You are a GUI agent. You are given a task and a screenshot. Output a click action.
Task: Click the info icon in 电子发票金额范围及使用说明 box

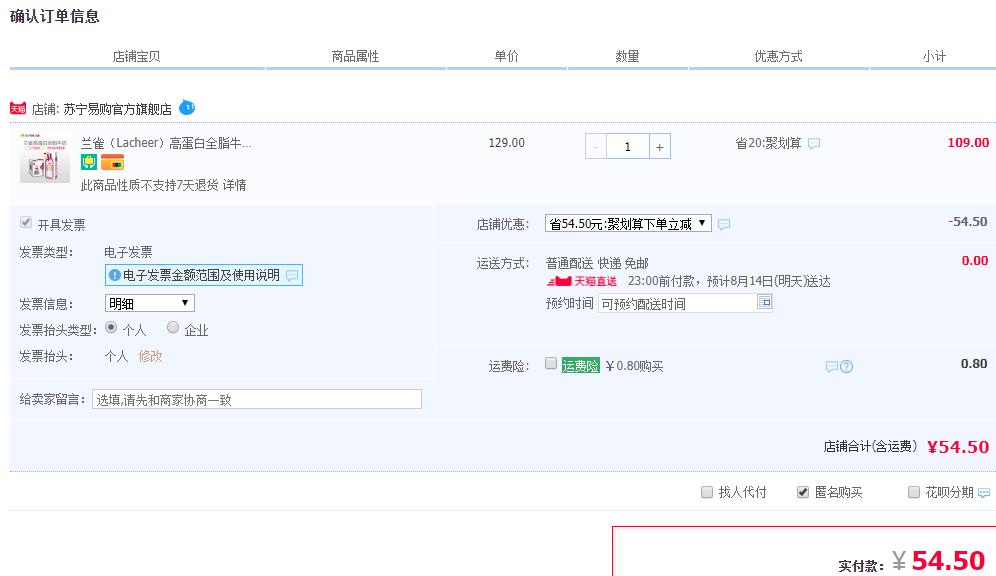click(114, 275)
